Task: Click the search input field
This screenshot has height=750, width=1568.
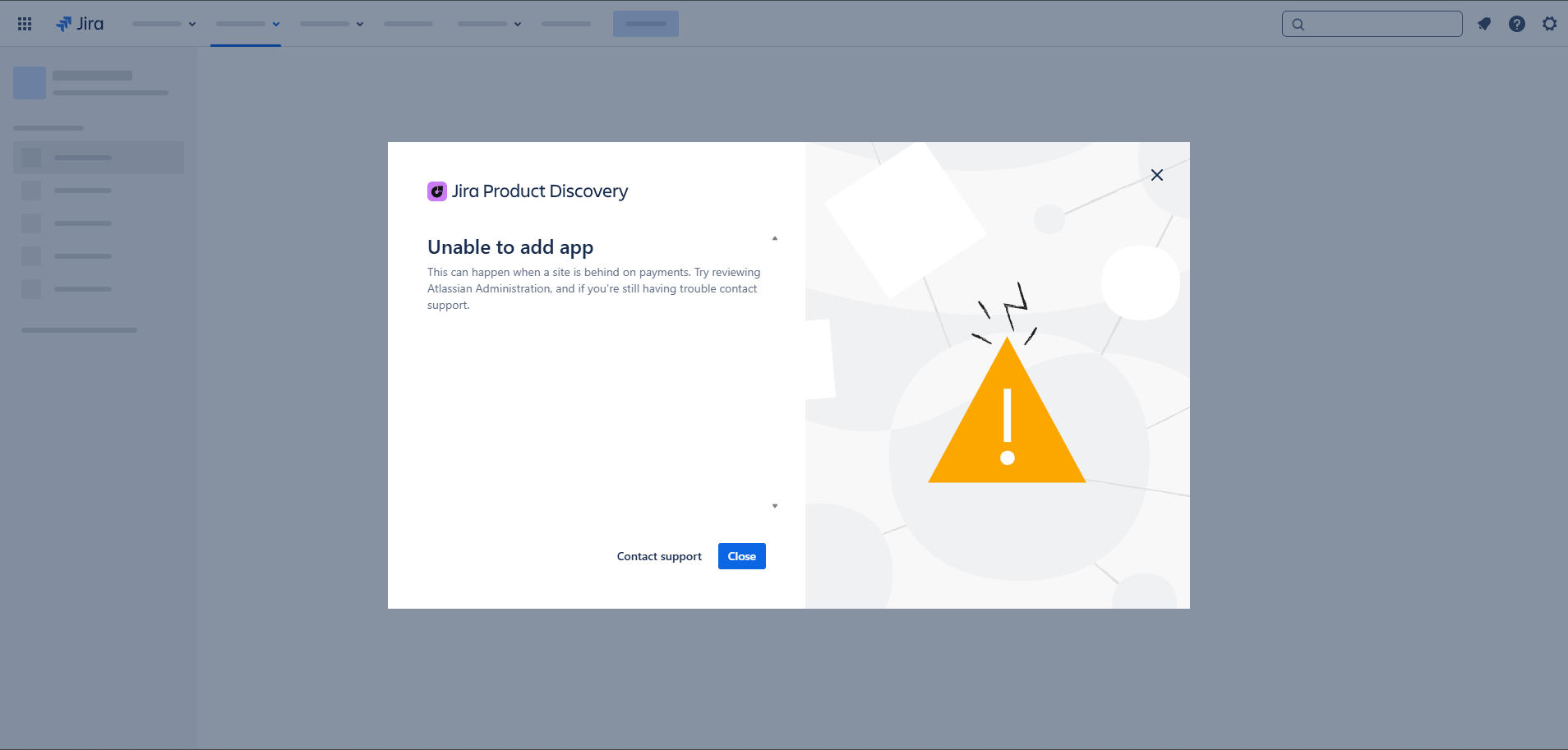Action: click(x=1372, y=24)
